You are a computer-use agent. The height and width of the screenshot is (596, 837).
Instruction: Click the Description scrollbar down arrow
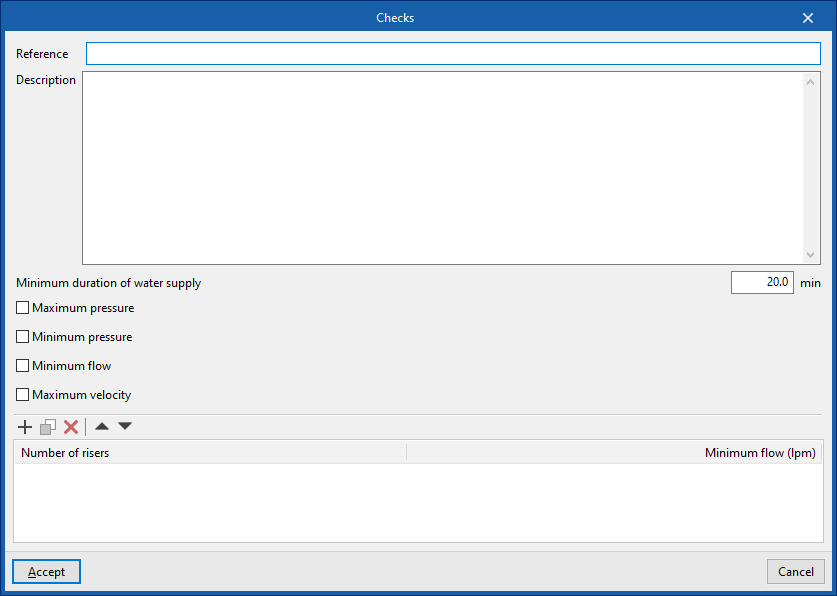pos(811,254)
